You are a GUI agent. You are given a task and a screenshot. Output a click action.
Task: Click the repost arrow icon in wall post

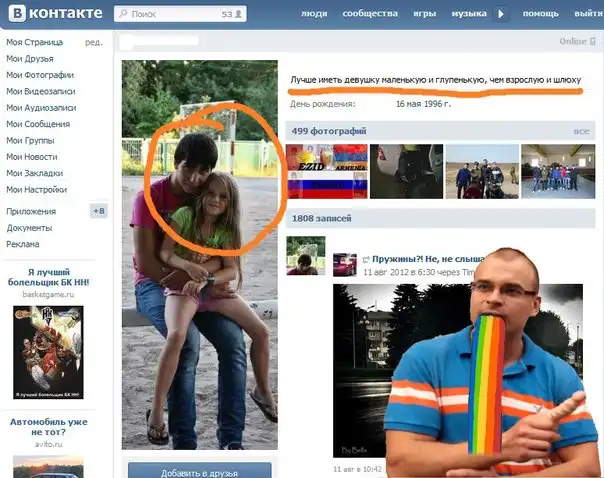click(367, 258)
